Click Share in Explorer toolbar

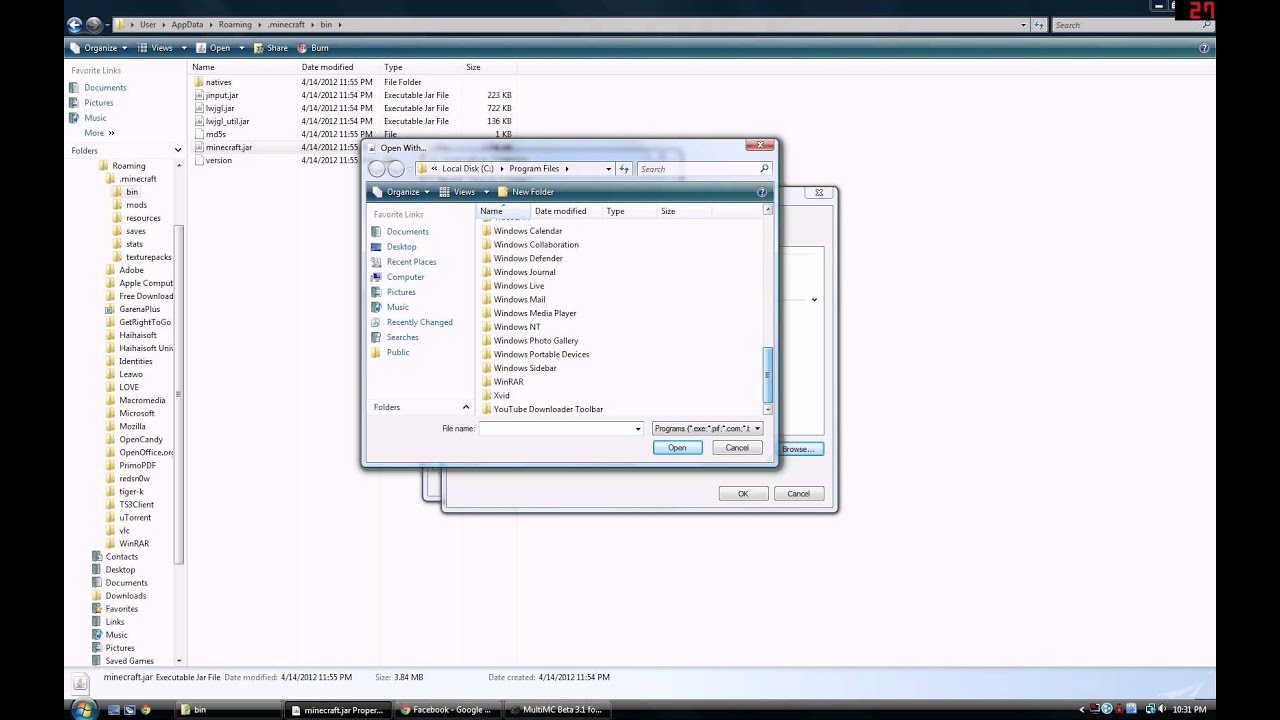click(x=271, y=48)
